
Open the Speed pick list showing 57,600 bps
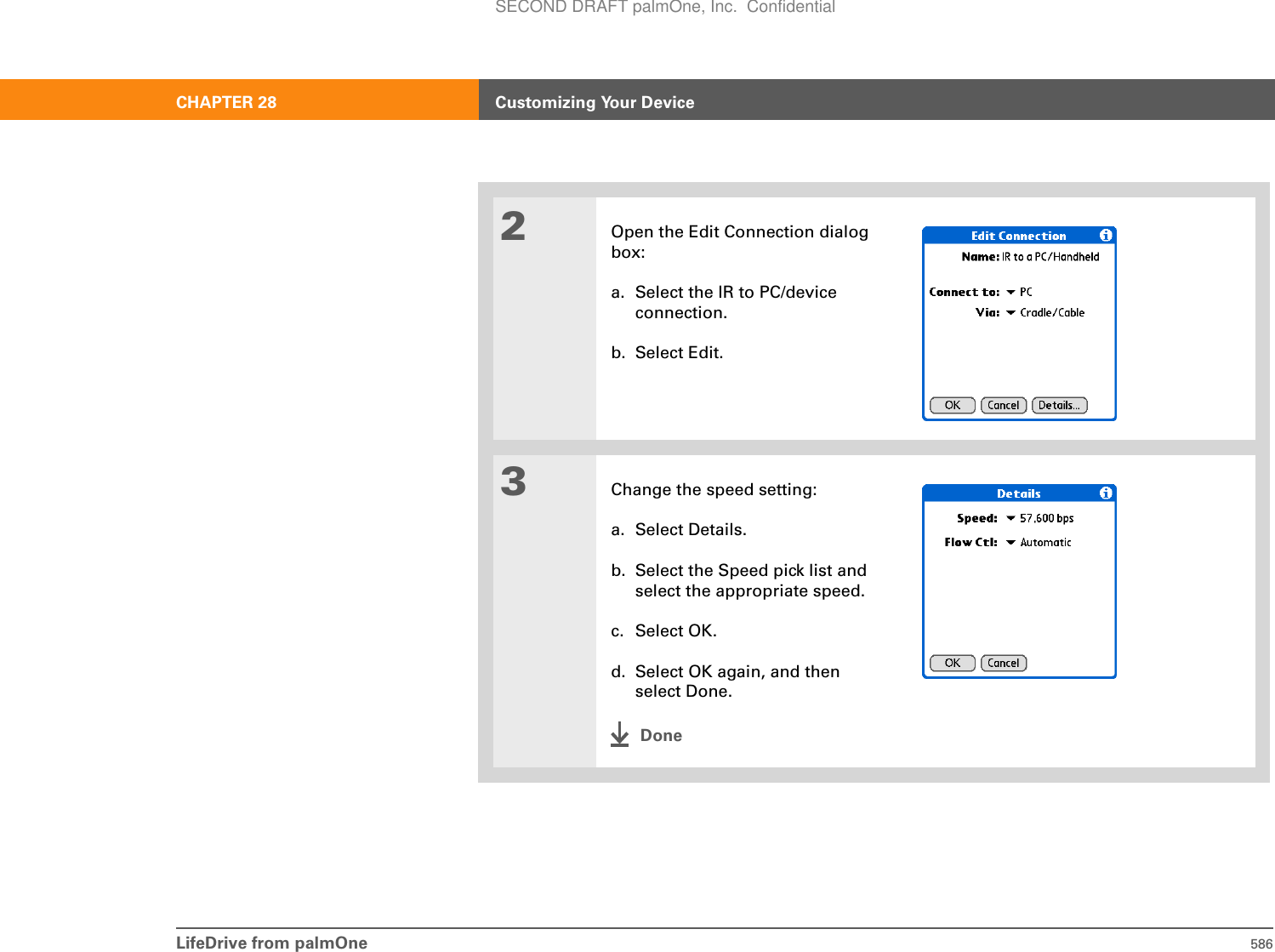pos(1039,518)
